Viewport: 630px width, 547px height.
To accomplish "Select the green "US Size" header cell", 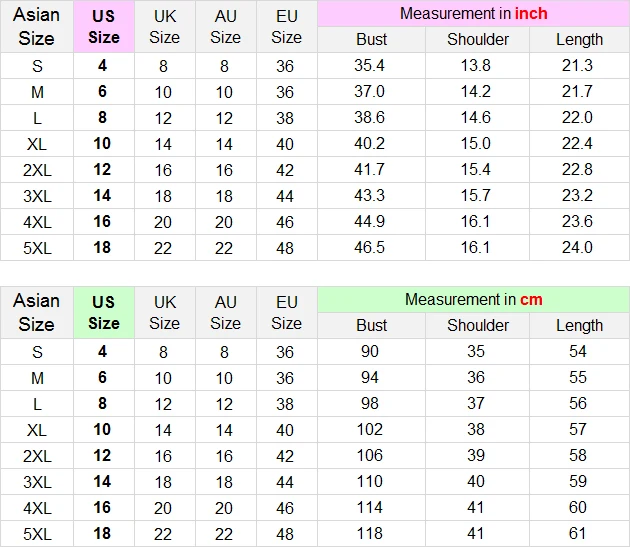I will [x=104, y=312].
